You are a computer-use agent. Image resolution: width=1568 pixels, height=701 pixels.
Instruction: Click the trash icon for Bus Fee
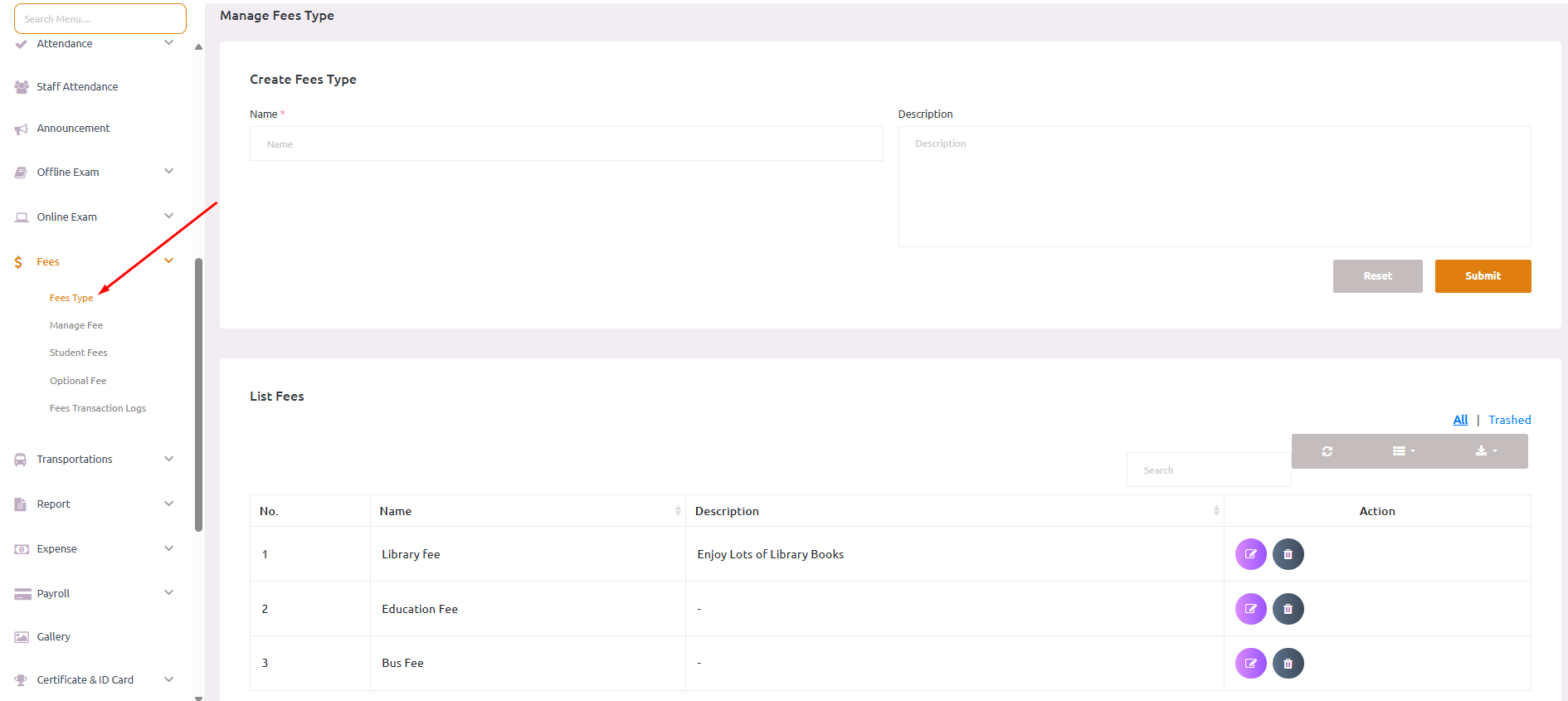1288,664
